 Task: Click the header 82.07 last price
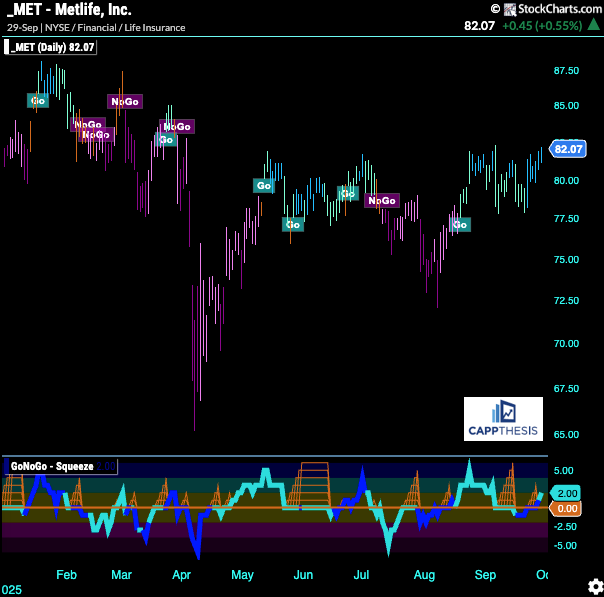click(x=479, y=26)
